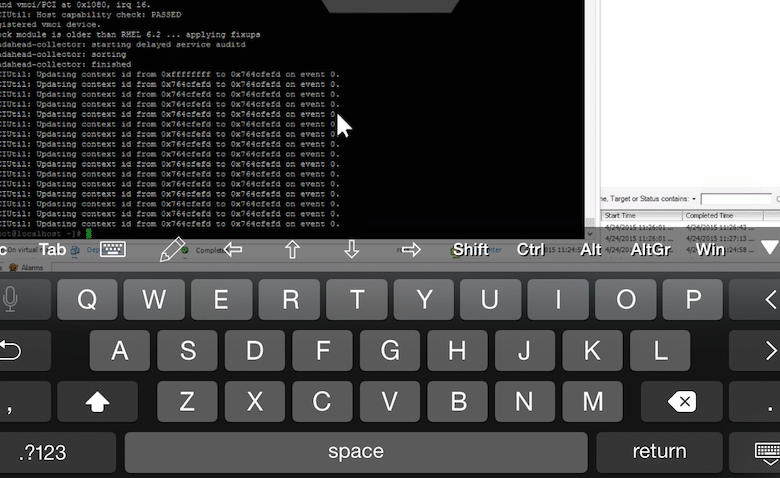Toggle the Ctrl modifier key
Image resolution: width=780 pixels, height=478 pixels.
point(531,249)
